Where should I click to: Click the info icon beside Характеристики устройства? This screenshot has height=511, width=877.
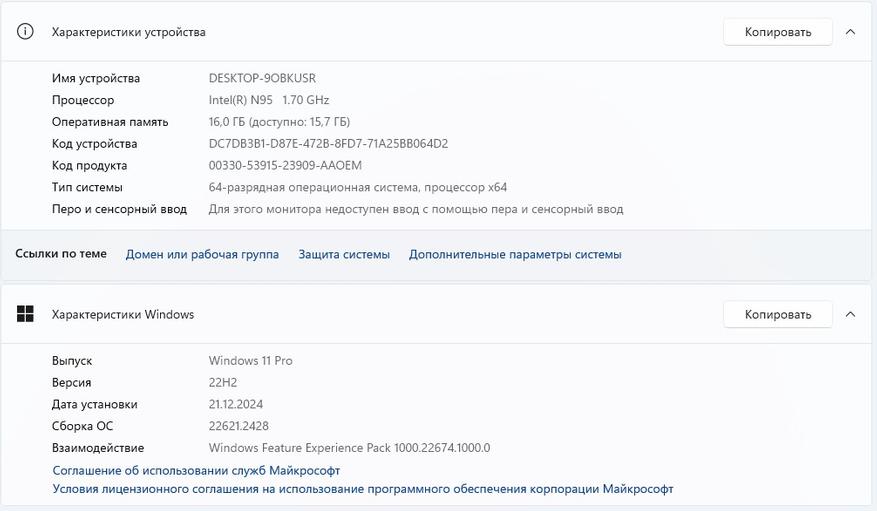(x=25, y=31)
